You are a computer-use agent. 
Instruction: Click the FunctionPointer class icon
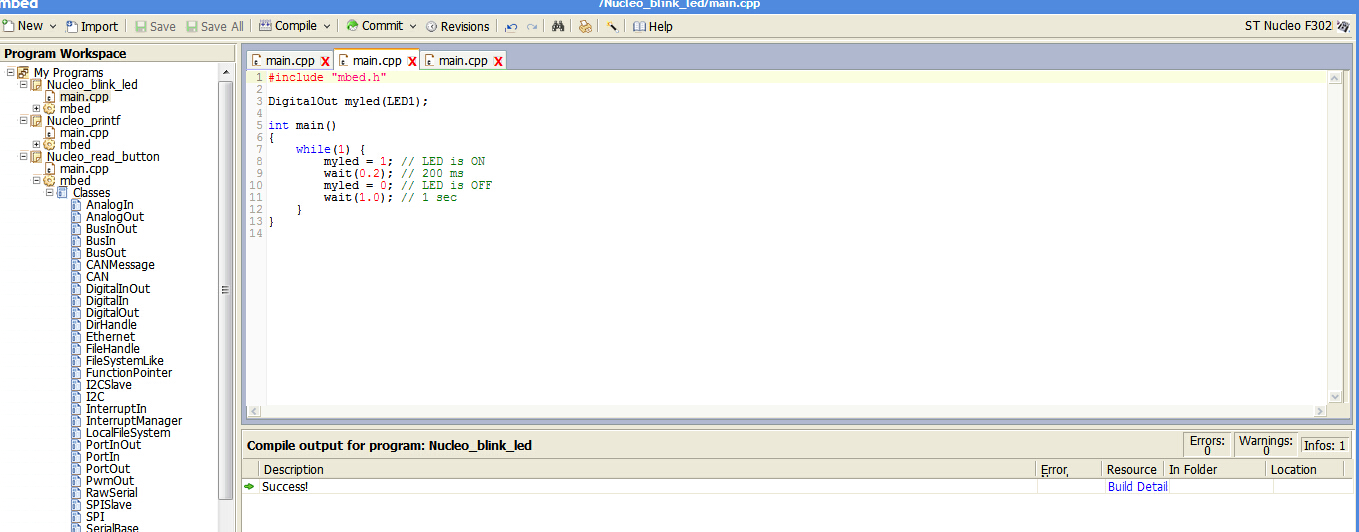(77, 373)
